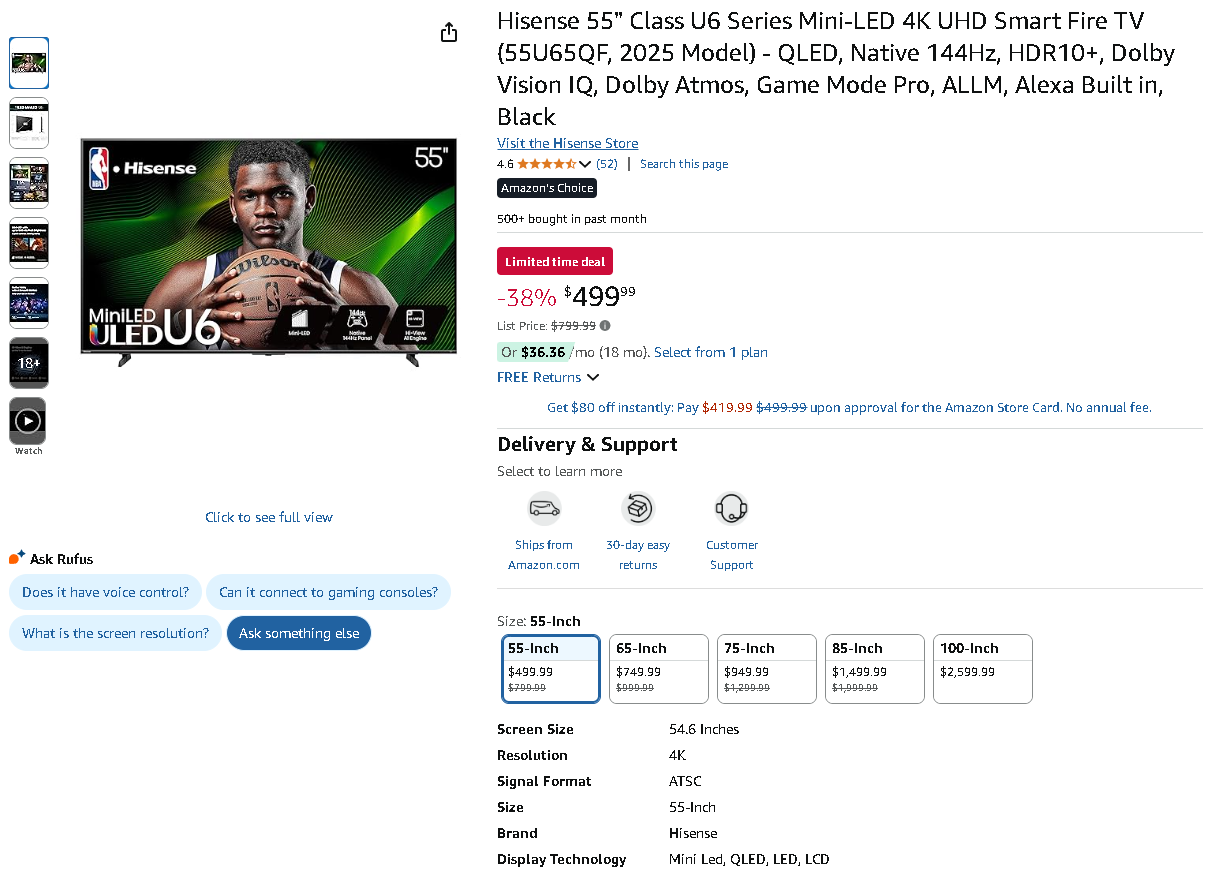Click the 4.6 star rating stars

546,164
